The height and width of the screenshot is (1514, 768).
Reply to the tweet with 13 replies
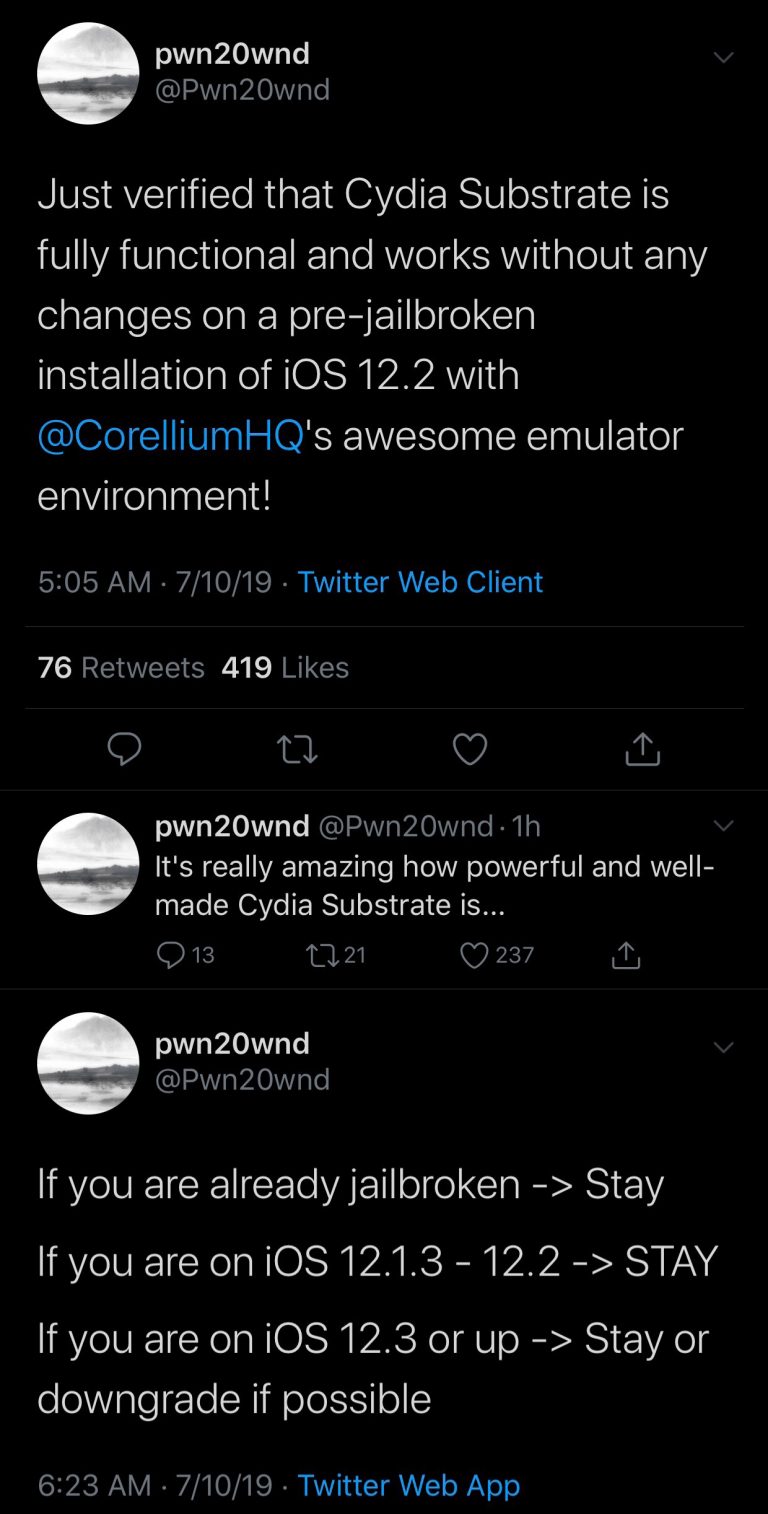pos(172,955)
